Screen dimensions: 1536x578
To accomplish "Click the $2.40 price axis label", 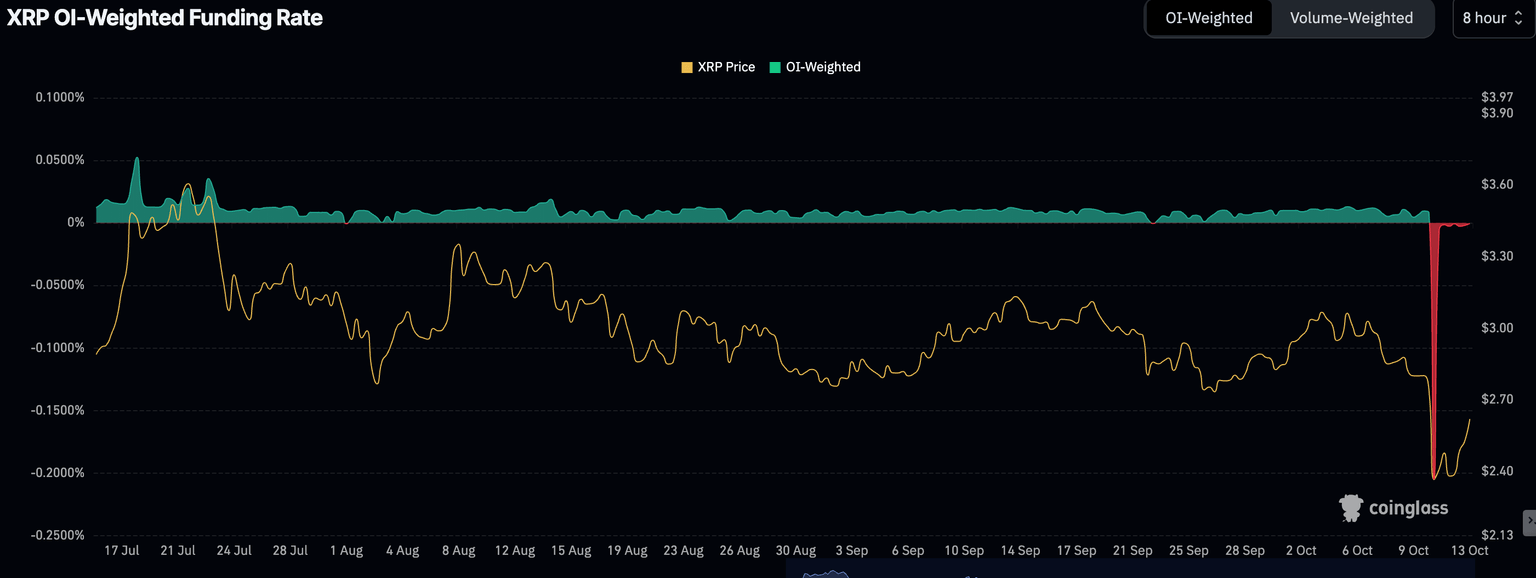I will pyautogui.click(x=1497, y=471).
